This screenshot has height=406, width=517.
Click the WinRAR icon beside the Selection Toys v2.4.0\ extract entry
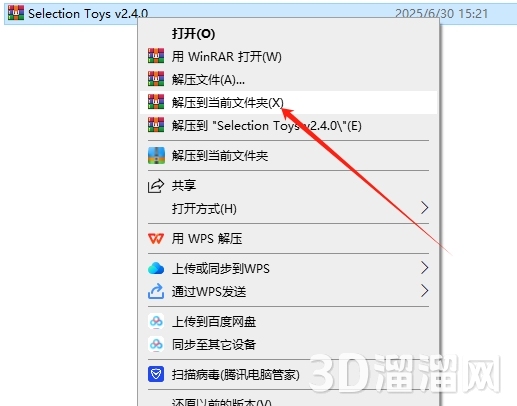click(x=156, y=125)
